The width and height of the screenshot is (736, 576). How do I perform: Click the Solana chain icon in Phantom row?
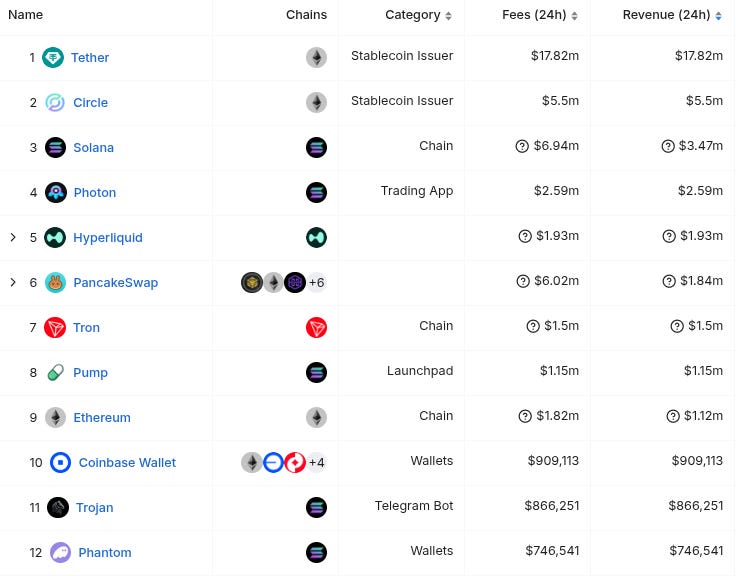coord(316,553)
